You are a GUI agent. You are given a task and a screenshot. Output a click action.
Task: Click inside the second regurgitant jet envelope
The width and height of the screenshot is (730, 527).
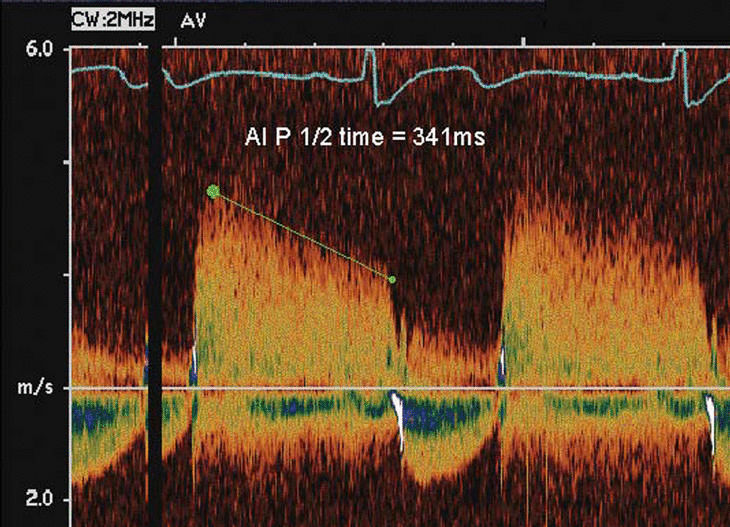pos(600,300)
